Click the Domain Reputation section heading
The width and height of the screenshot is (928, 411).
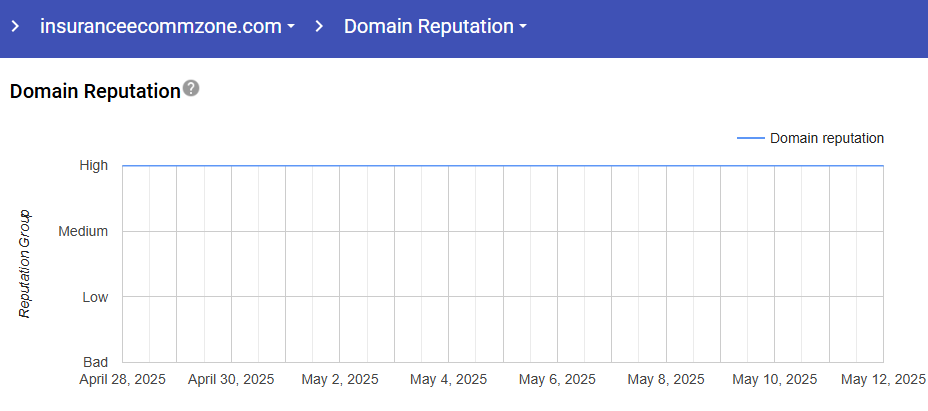(x=94, y=91)
